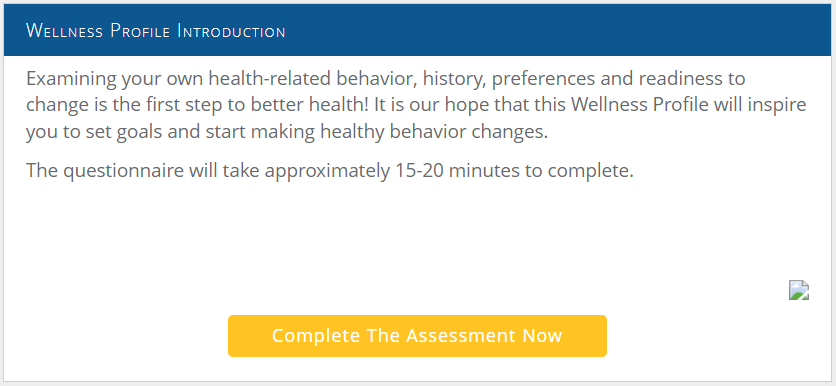
Task: Click the Complete The Assessment Now button
Action: [x=417, y=336]
